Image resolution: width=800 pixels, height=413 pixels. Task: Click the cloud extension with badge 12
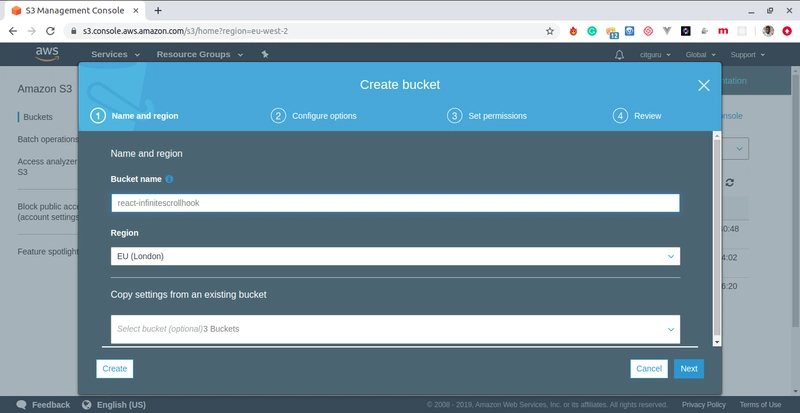pos(612,32)
